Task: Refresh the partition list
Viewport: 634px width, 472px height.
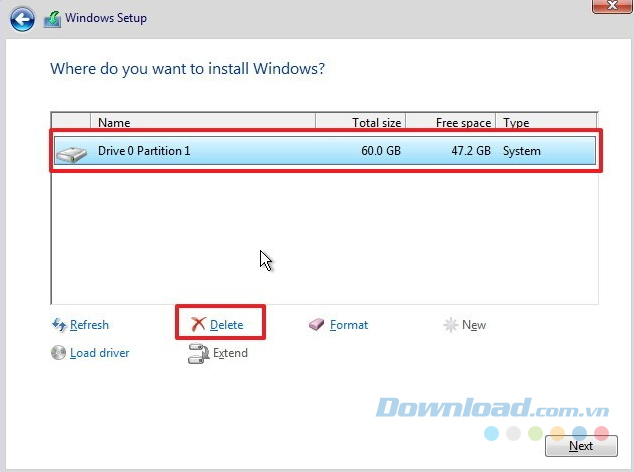Action: (89, 325)
